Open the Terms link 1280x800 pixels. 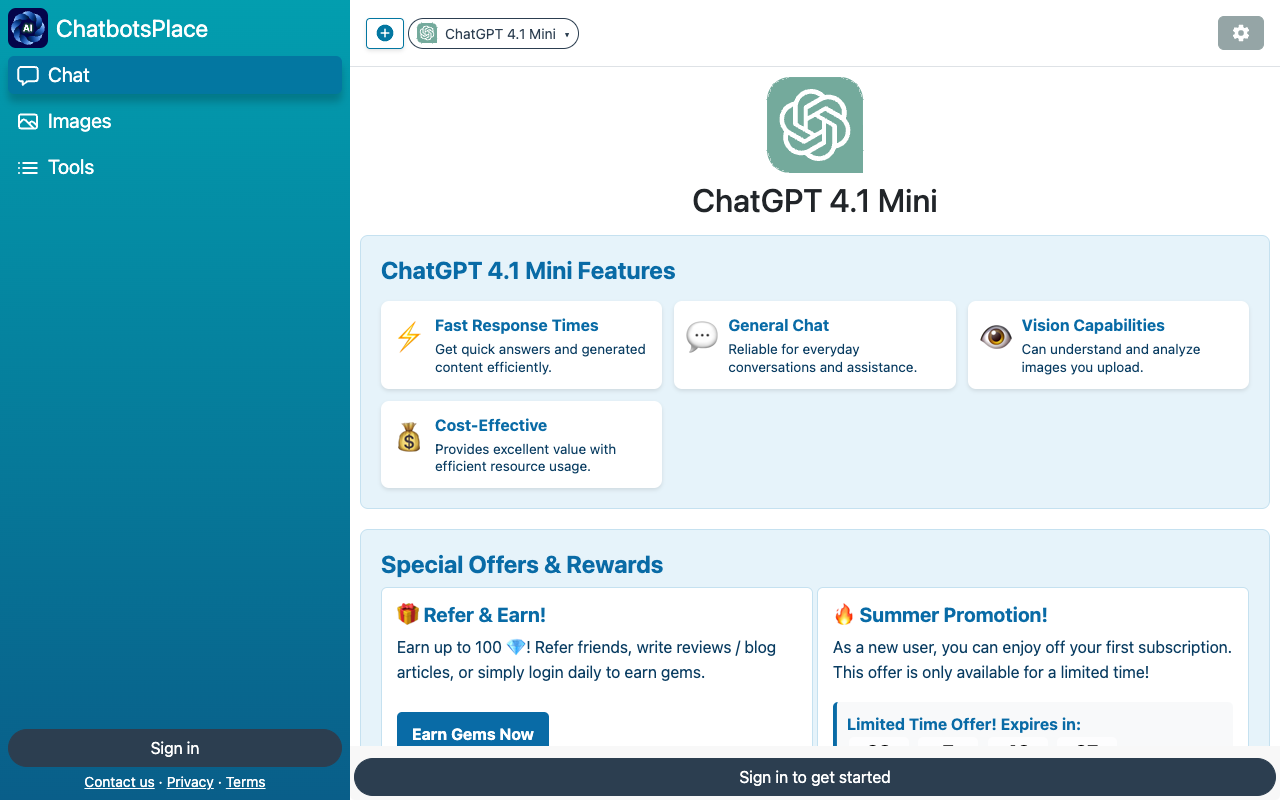click(246, 782)
